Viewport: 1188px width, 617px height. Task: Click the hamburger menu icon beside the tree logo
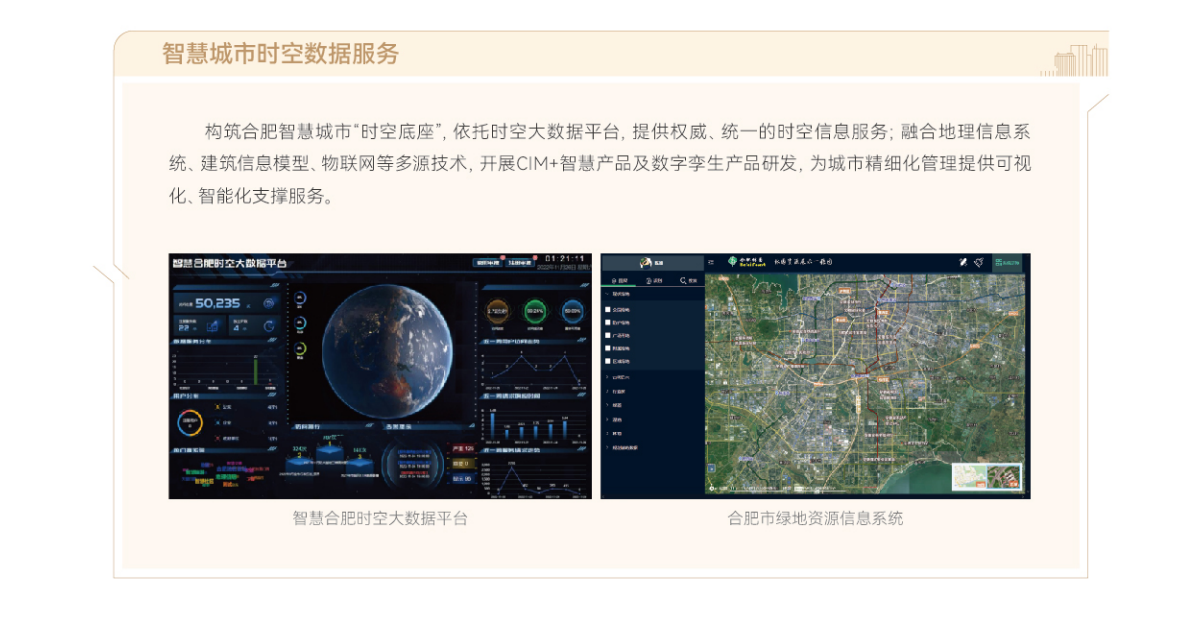711,262
